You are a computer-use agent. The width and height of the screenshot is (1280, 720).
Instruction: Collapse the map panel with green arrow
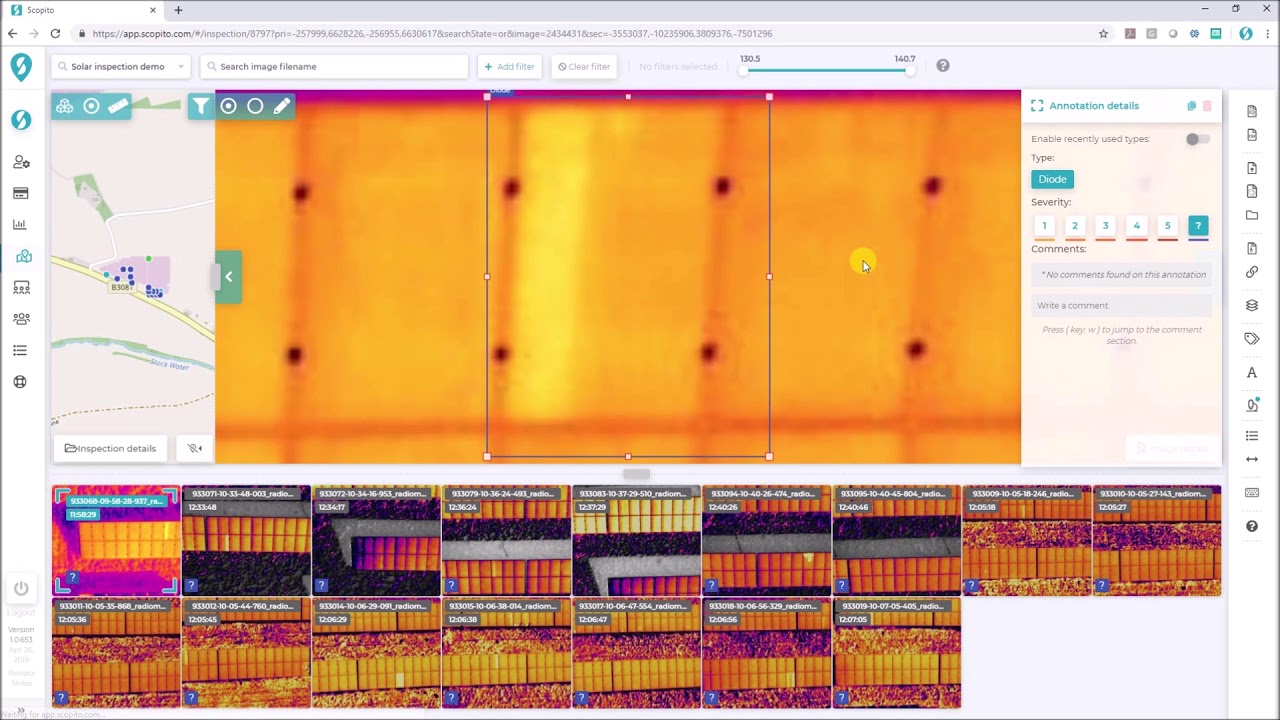[228, 277]
